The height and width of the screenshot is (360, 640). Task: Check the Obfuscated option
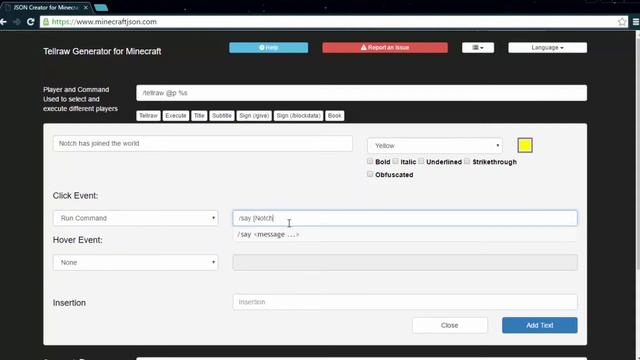click(x=370, y=174)
